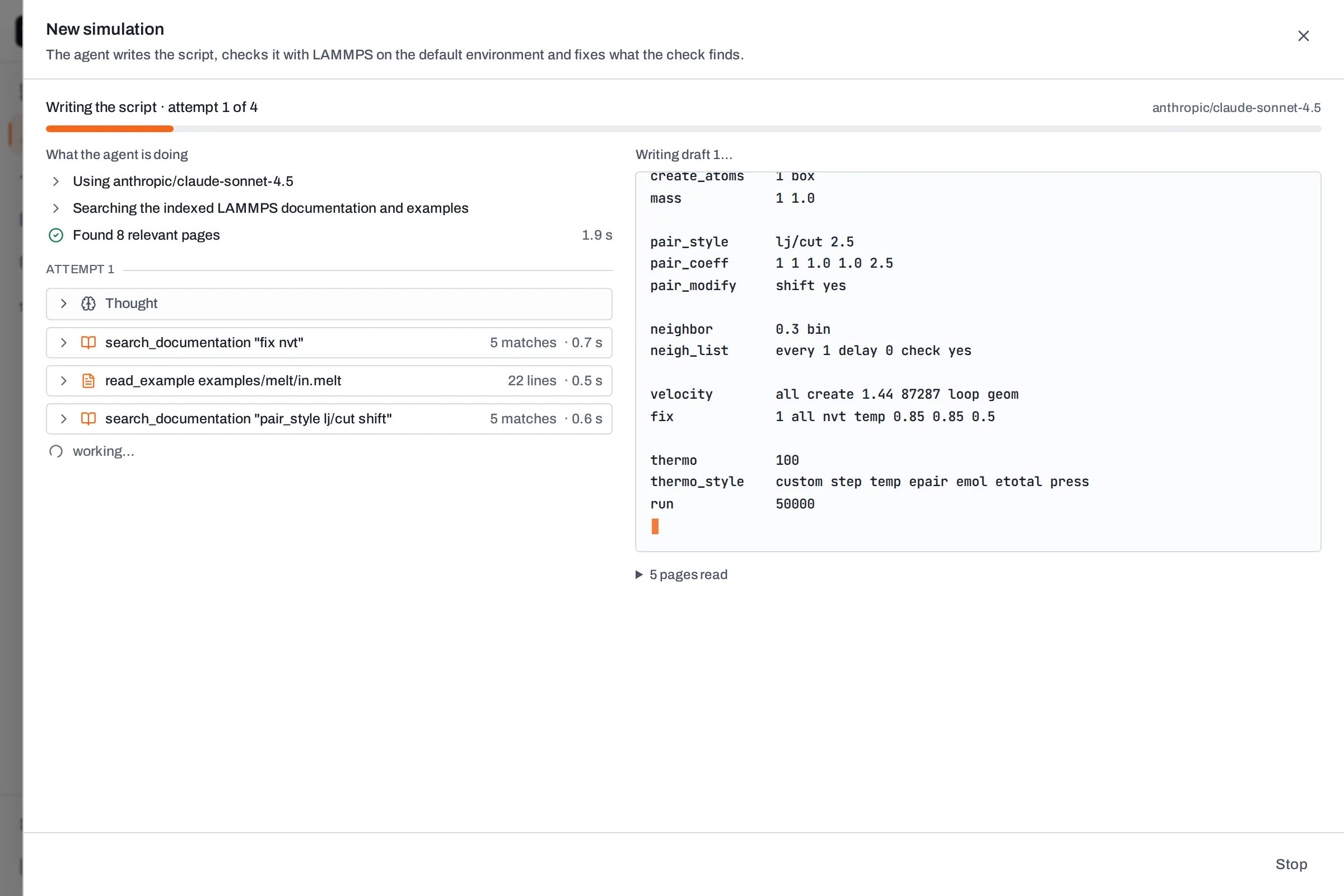Click the brain icon beside Thought
Image resolution: width=1344 pixels, height=896 pixels.
(88, 304)
